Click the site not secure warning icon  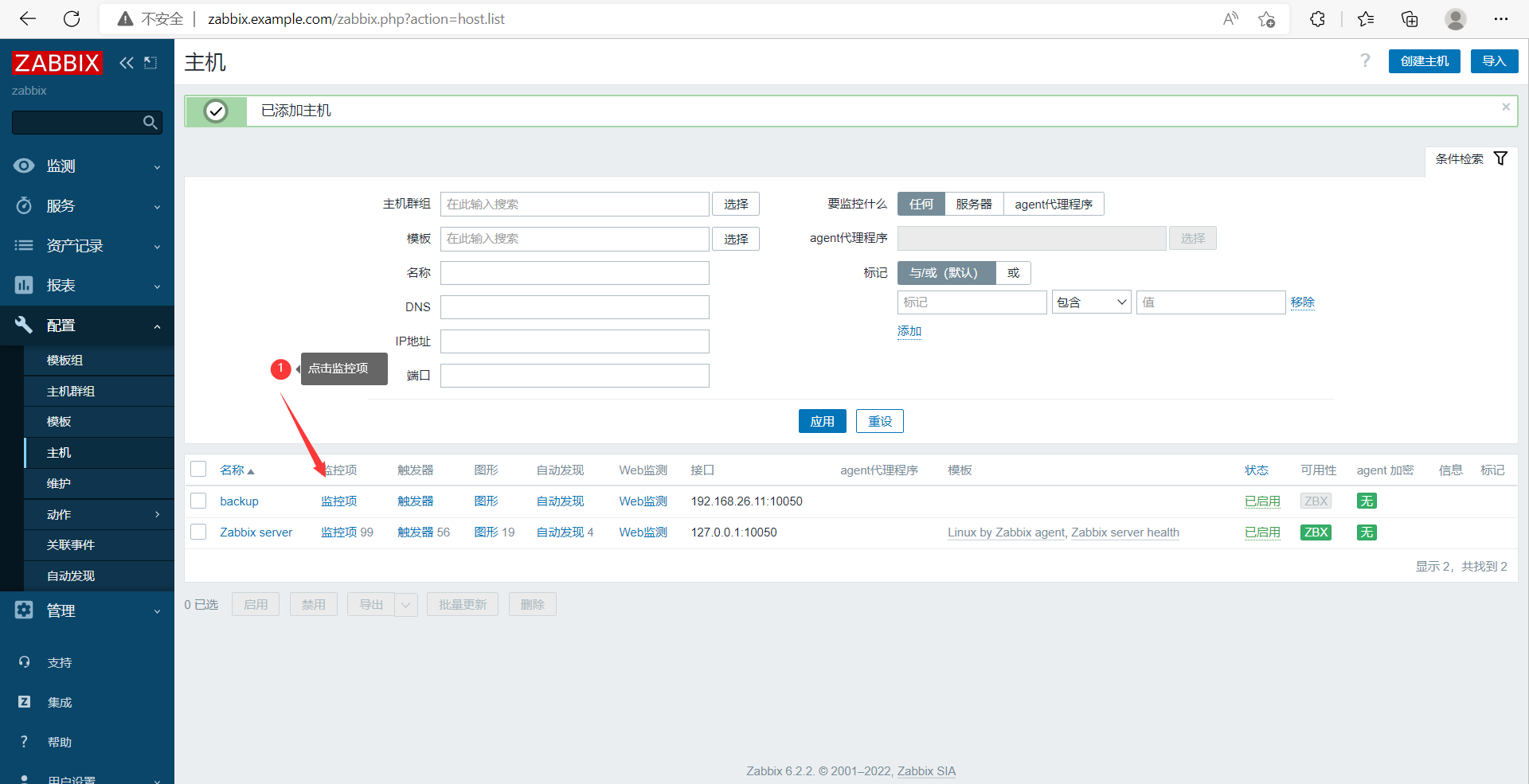point(125,19)
